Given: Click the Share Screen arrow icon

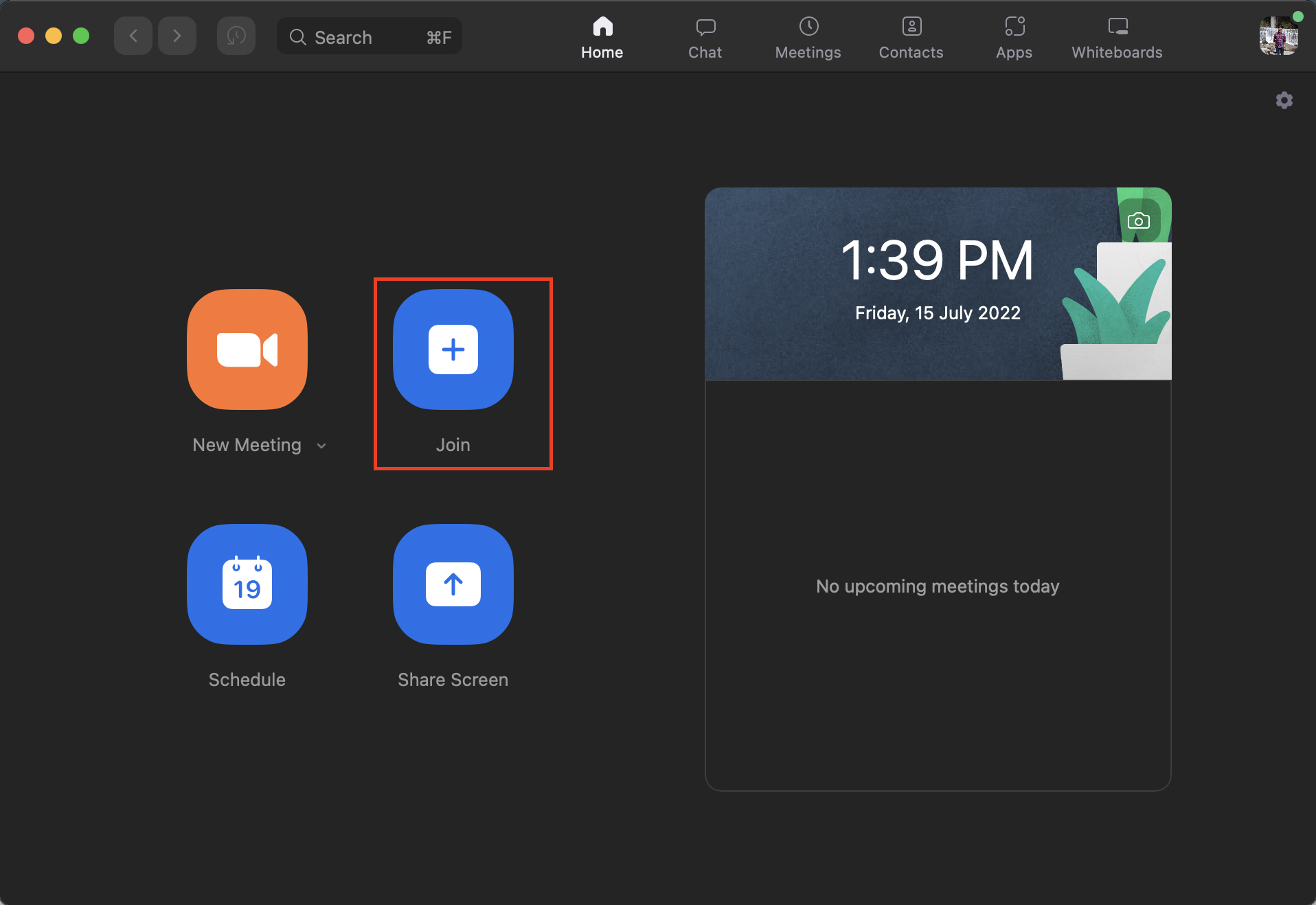Looking at the screenshot, I should coord(453,584).
